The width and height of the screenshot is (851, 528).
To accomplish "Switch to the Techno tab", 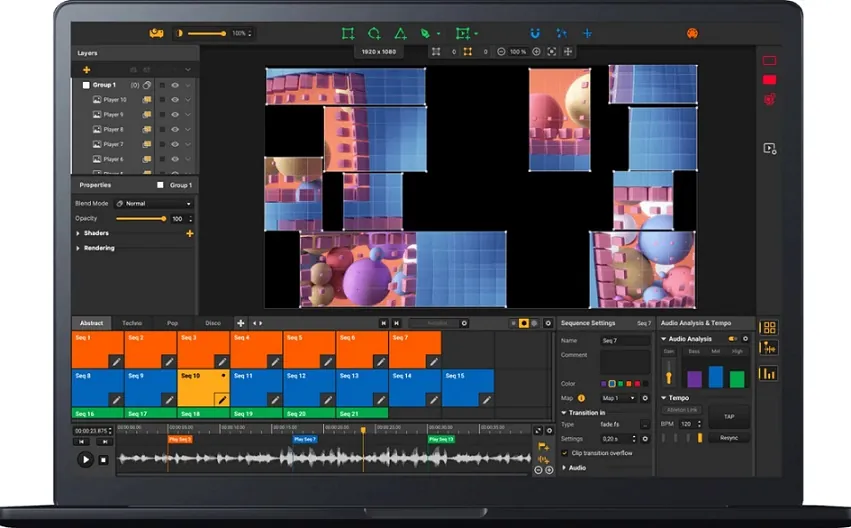I will [x=132, y=323].
